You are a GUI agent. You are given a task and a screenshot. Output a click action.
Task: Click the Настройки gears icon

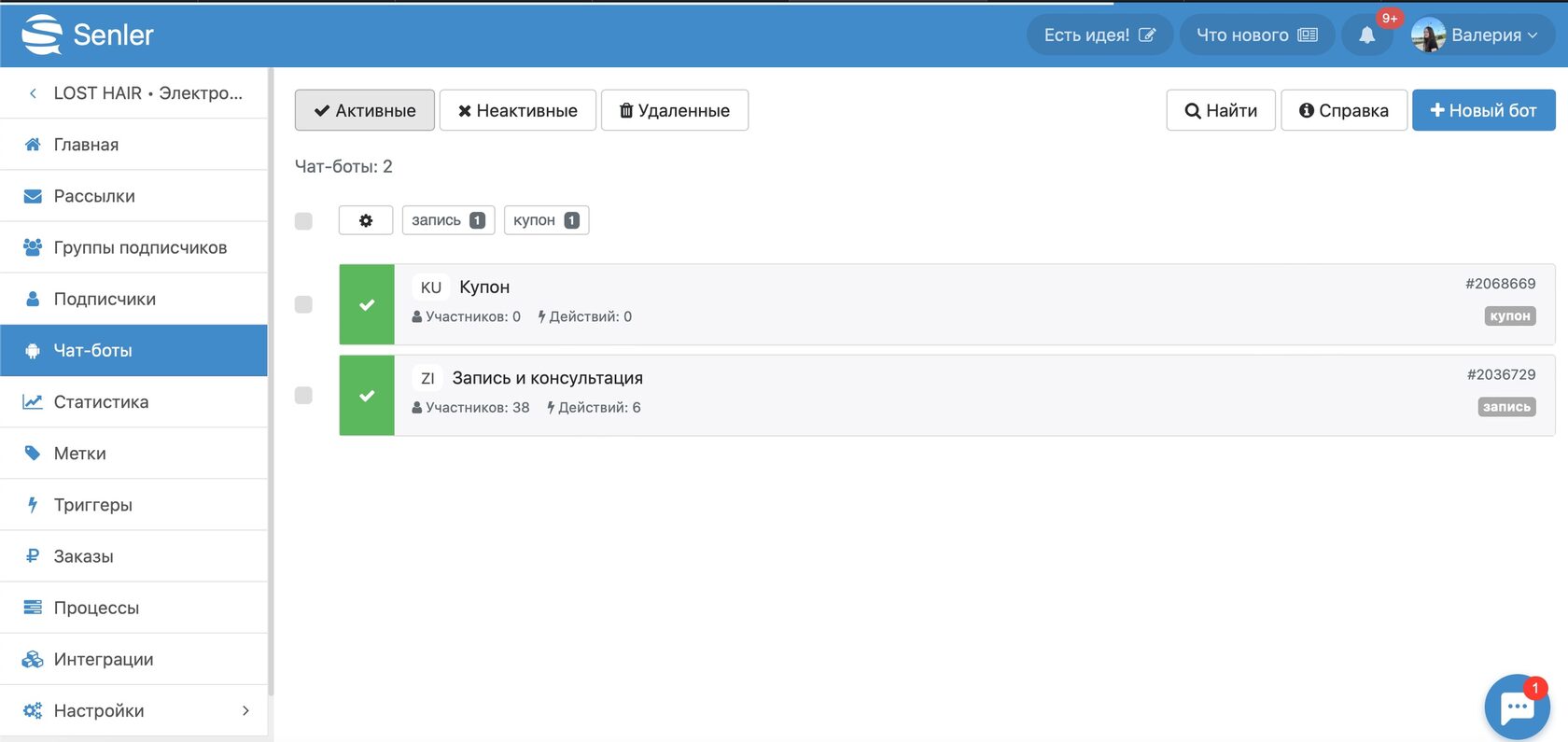click(x=33, y=710)
